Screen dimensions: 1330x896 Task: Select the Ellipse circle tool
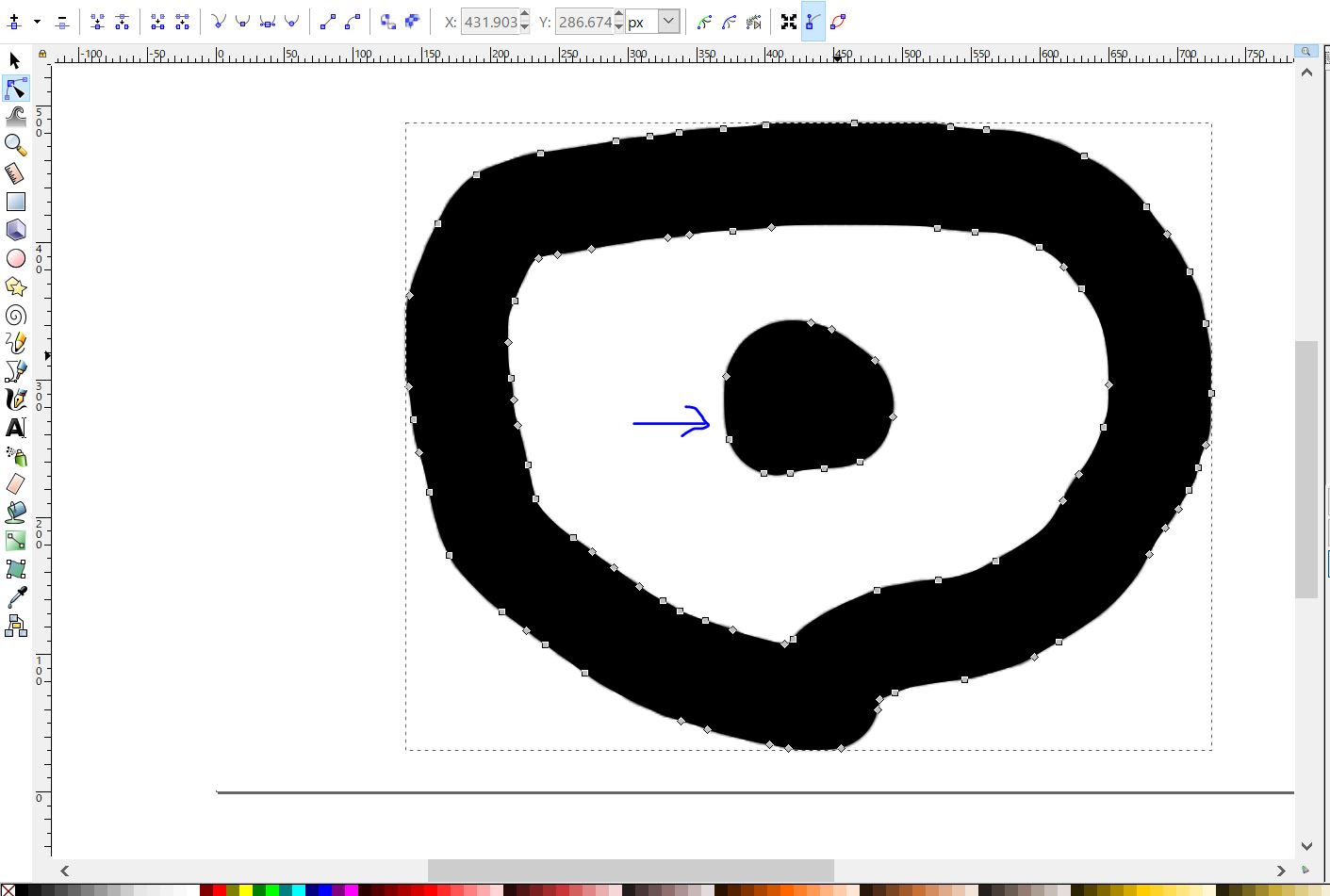click(15, 258)
